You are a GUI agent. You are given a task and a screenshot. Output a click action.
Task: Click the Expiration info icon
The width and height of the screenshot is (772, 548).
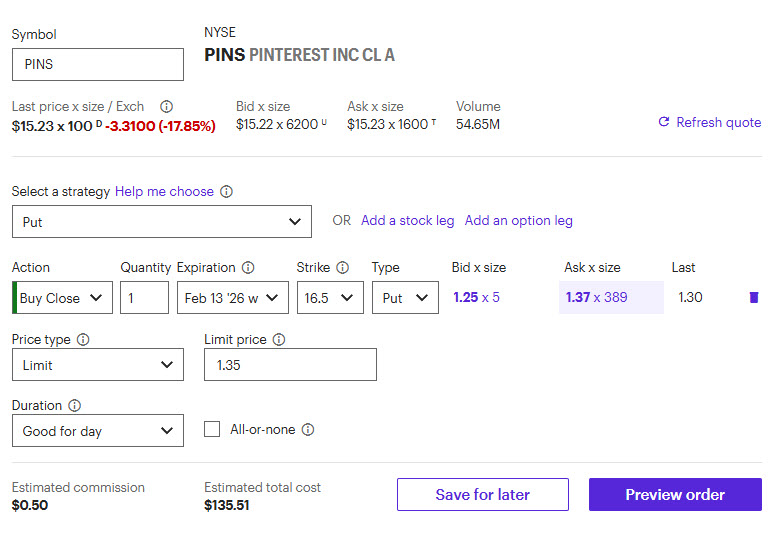[x=248, y=268]
